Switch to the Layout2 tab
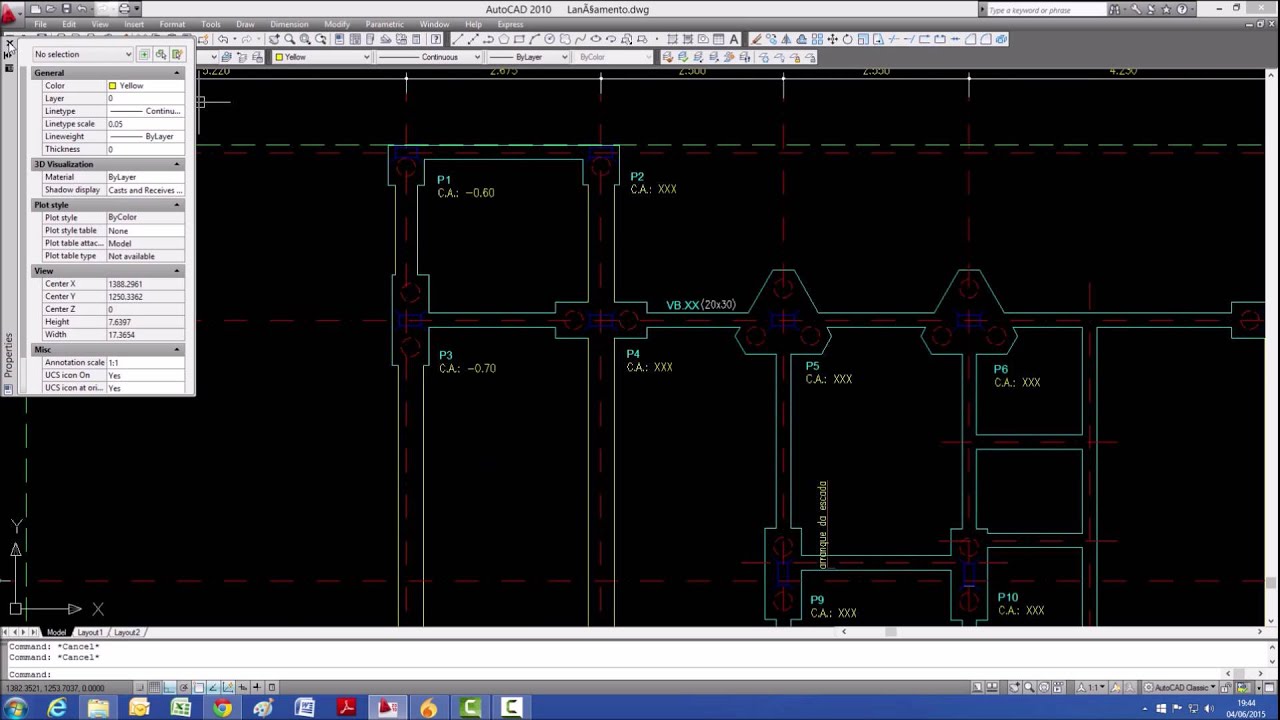This screenshot has width=1280, height=720. click(x=126, y=632)
